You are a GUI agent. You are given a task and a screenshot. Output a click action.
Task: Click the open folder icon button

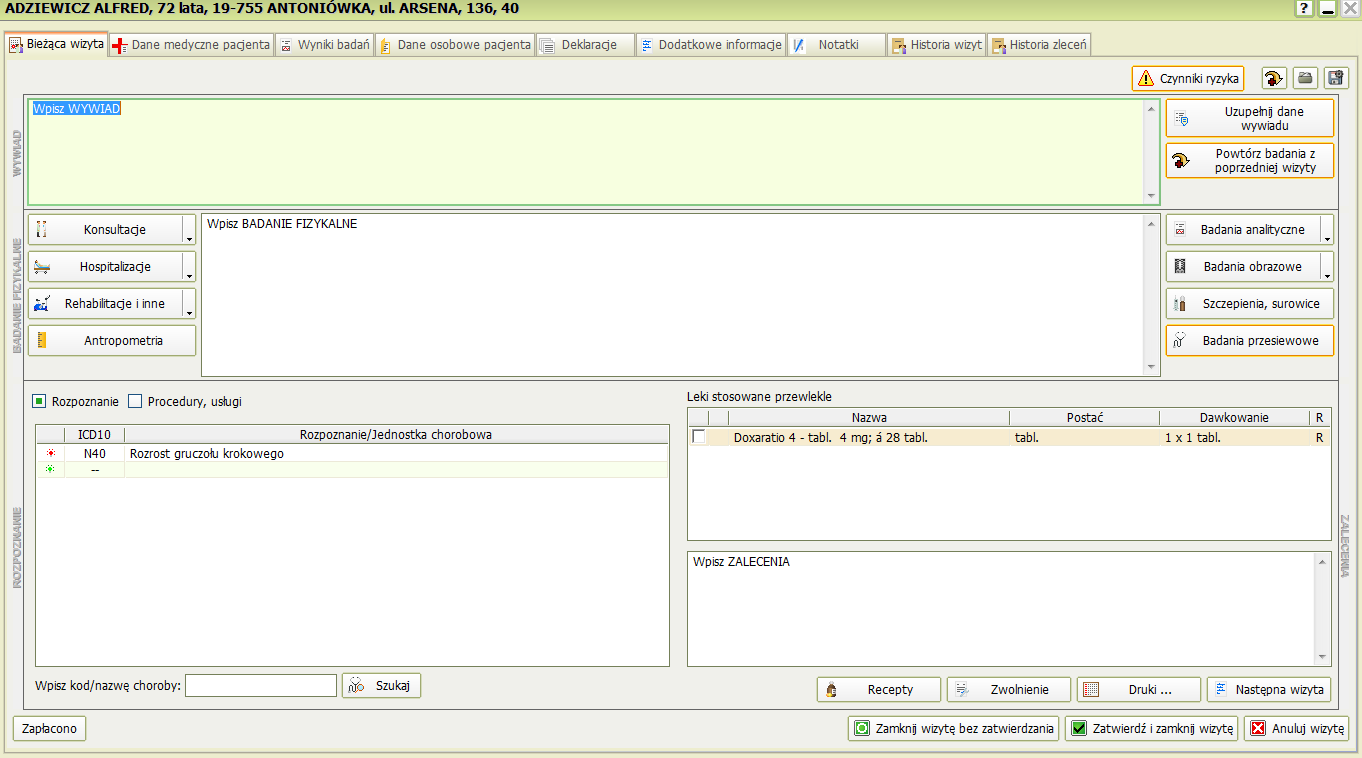pyautogui.click(x=1305, y=78)
